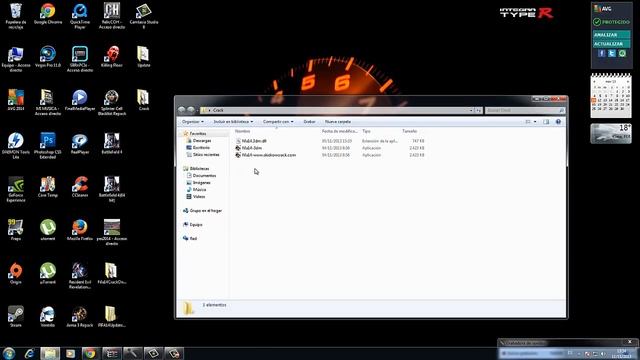Open the view options dropdown arrow in Explorer

tap(535, 122)
